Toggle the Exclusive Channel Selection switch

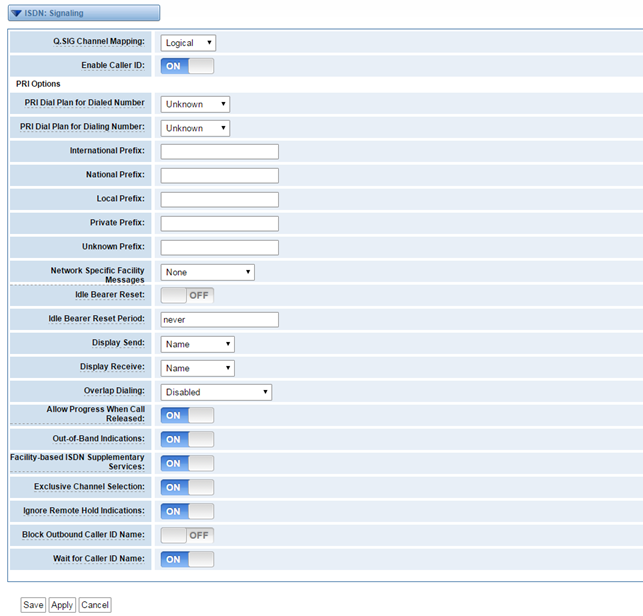point(187,487)
